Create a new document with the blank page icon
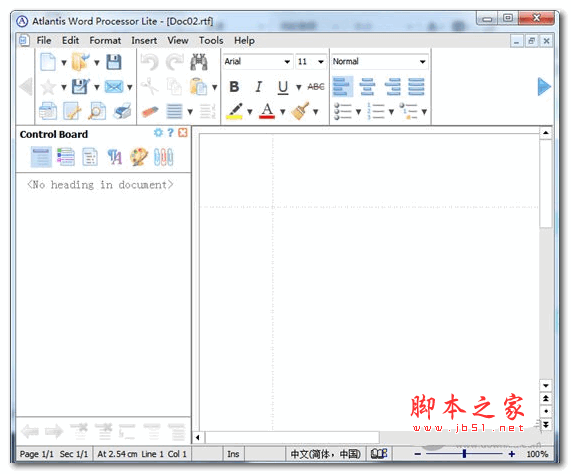This screenshot has width=571, height=474. click(x=48, y=62)
